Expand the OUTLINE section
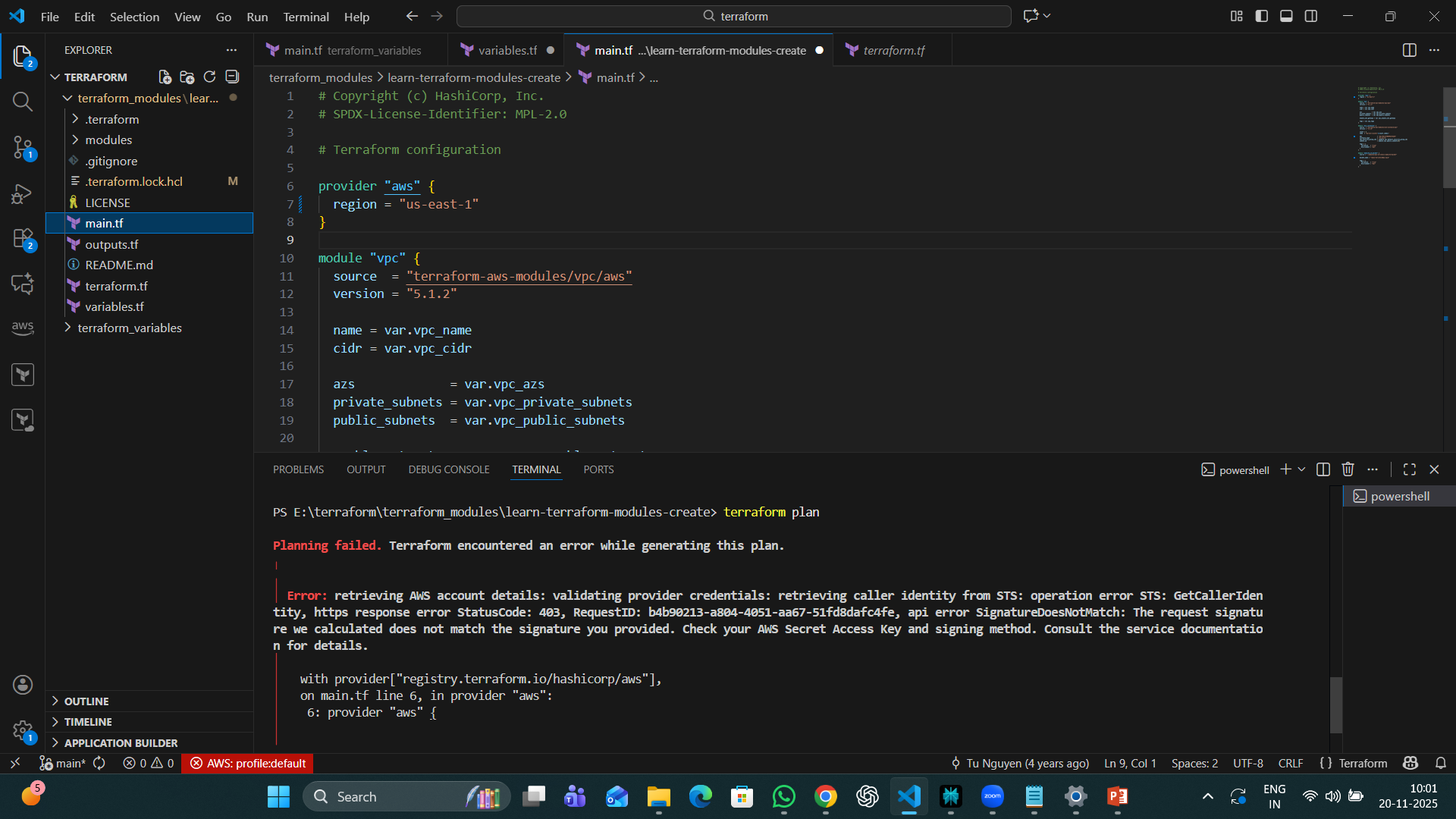Screen dimensions: 1456x819 (x=86, y=701)
